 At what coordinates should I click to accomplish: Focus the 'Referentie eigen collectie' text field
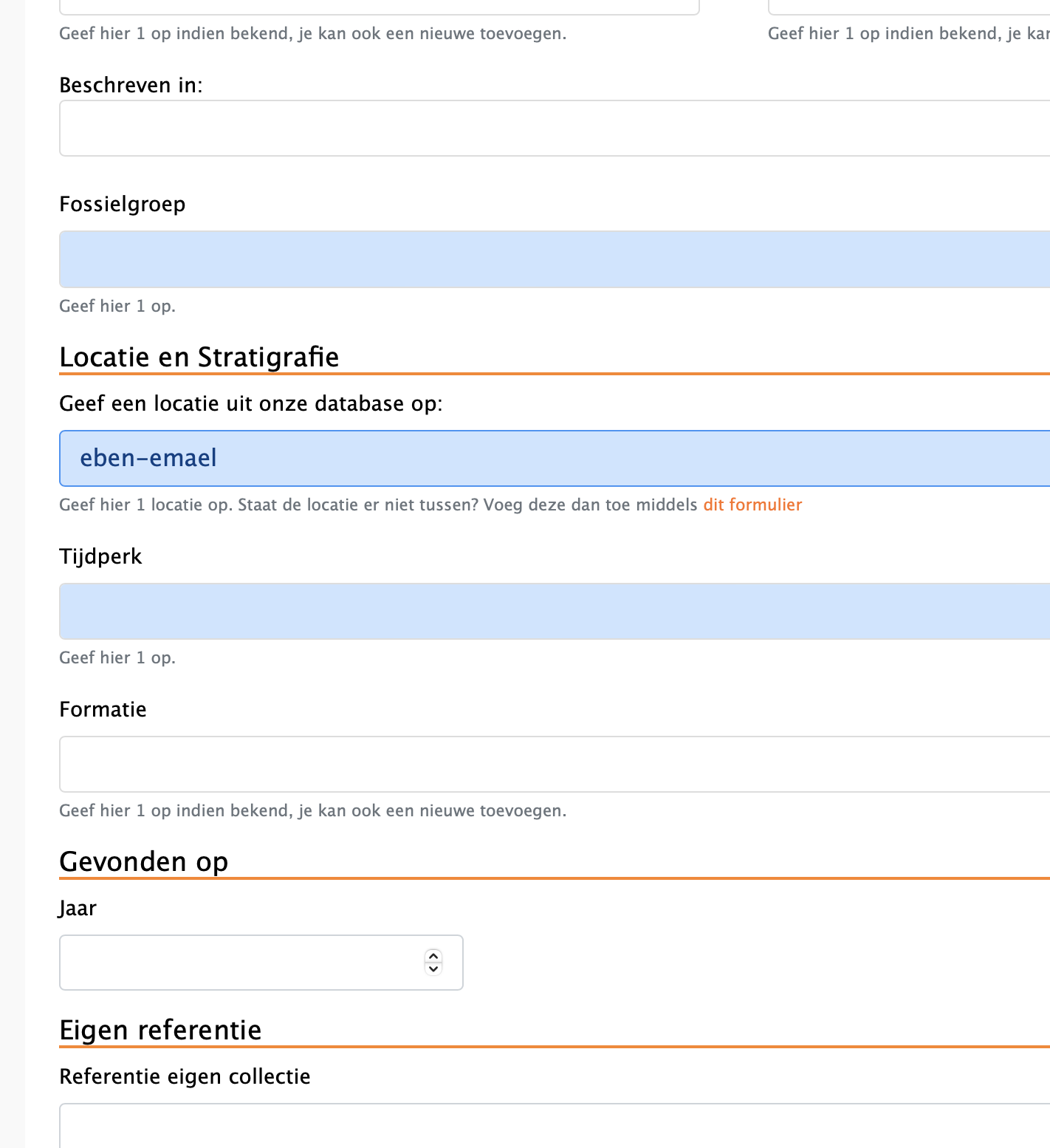click(554, 1127)
